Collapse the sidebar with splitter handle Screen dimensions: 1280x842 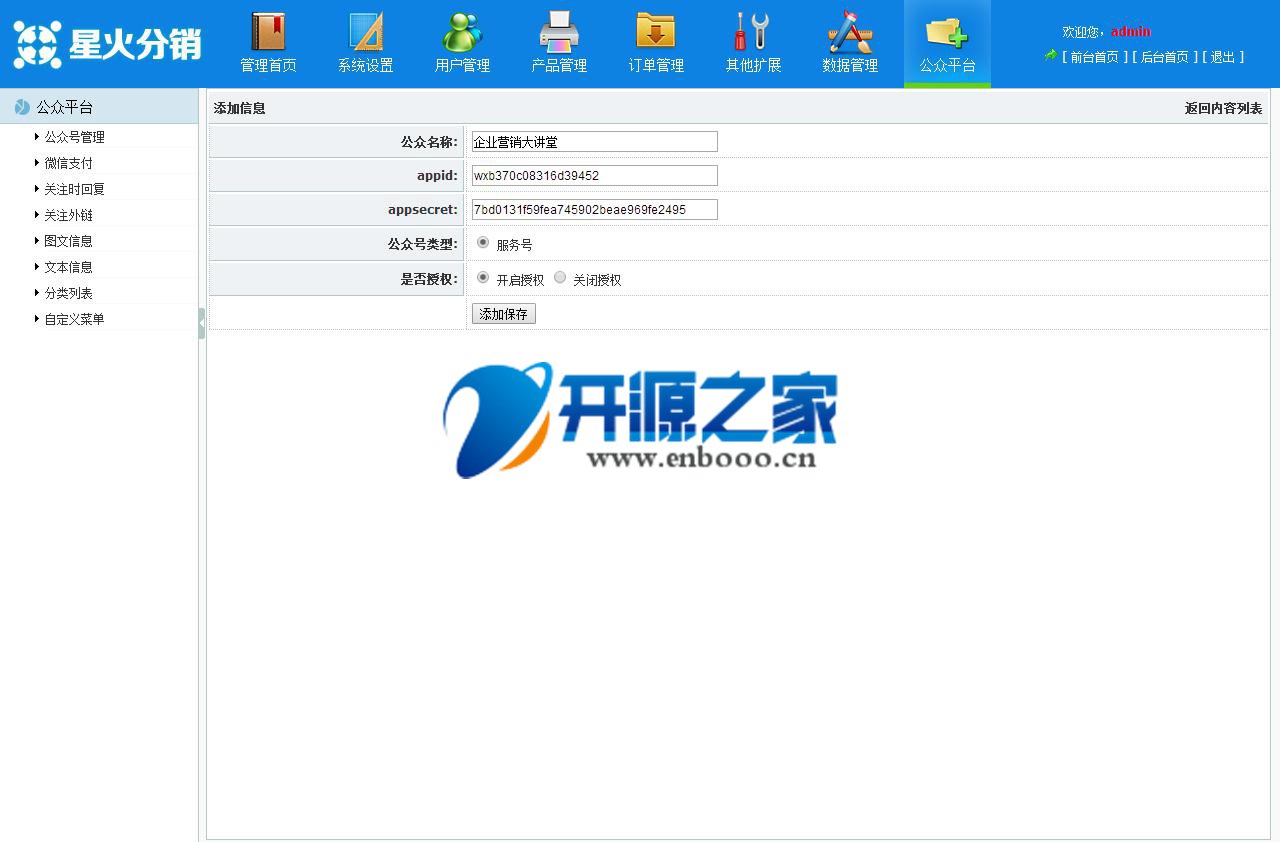pyautogui.click(x=202, y=323)
